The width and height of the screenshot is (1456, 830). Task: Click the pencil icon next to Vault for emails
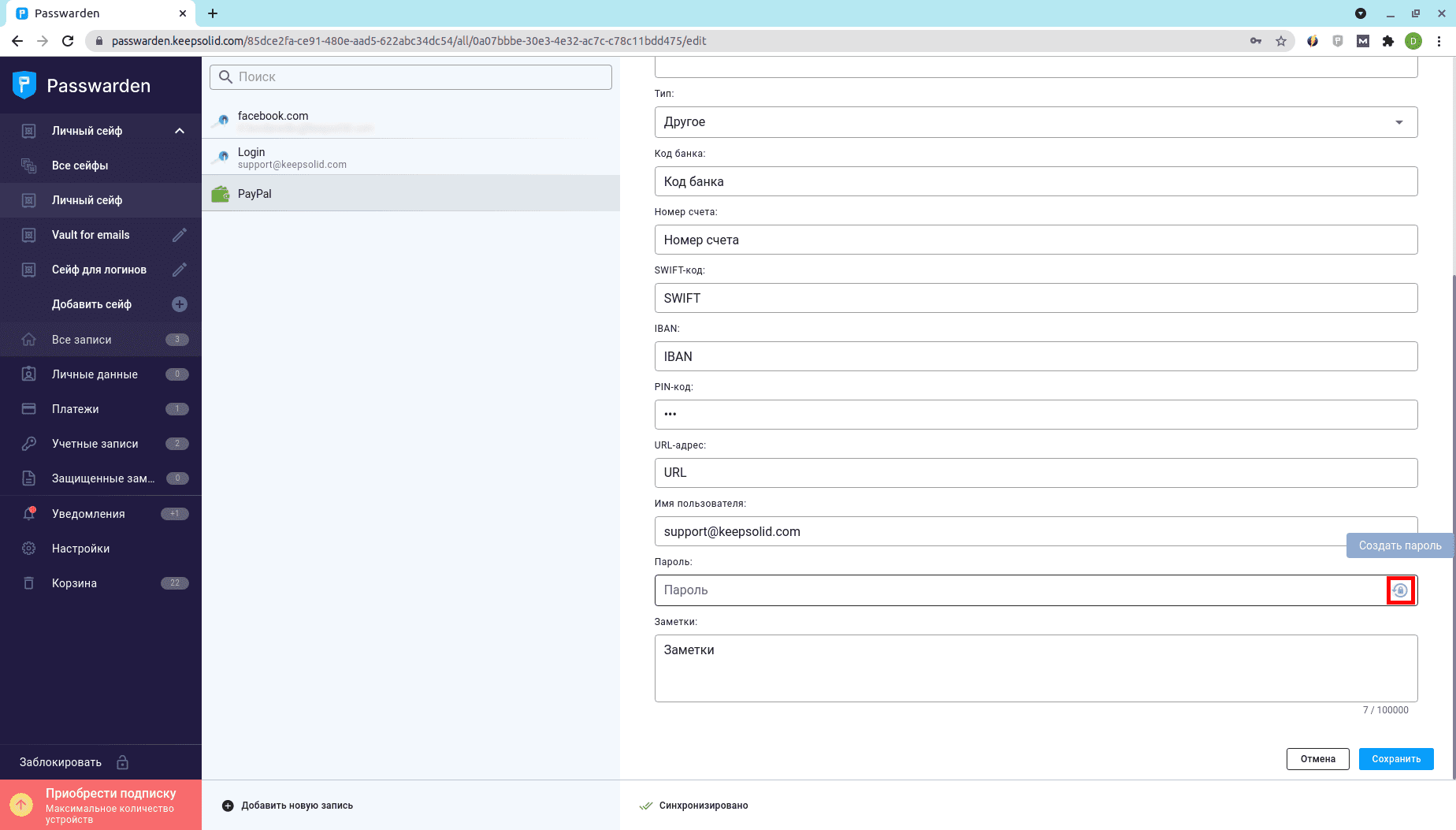pyautogui.click(x=180, y=235)
